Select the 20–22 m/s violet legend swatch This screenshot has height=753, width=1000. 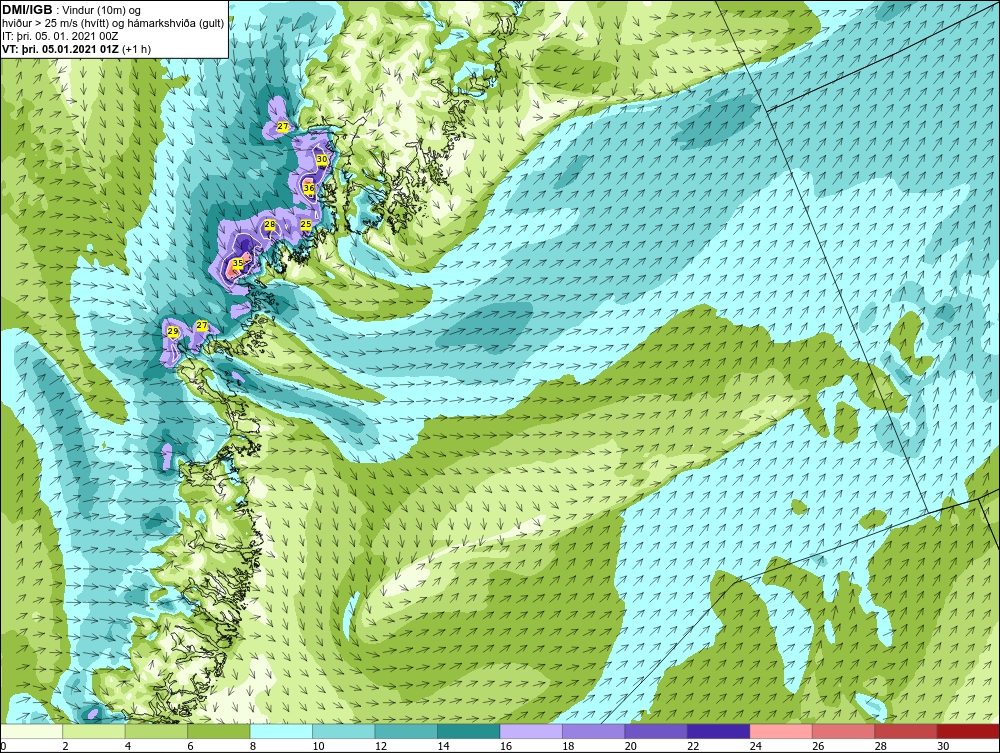pos(656,731)
